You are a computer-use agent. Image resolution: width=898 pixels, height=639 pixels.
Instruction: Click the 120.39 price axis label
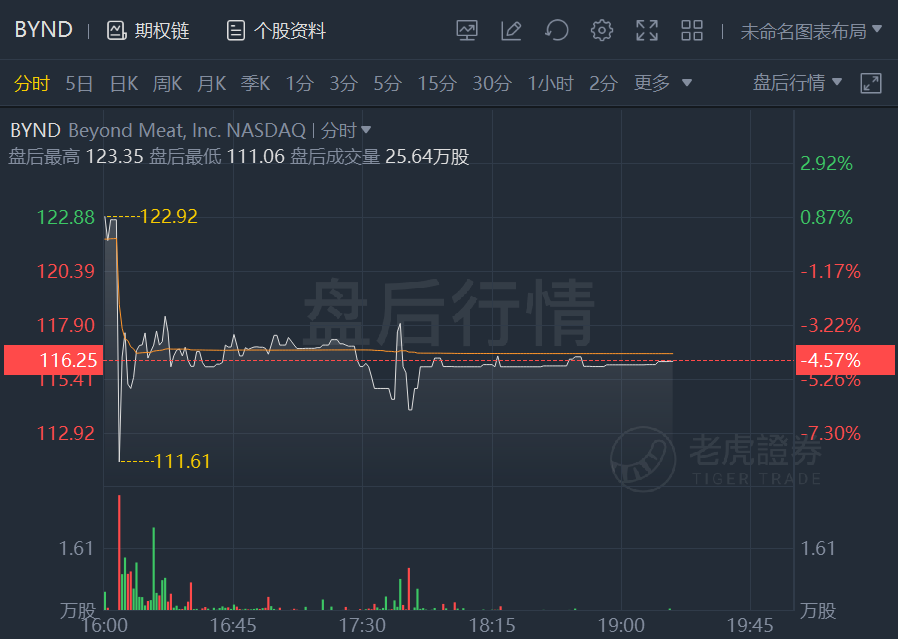pos(66,271)
